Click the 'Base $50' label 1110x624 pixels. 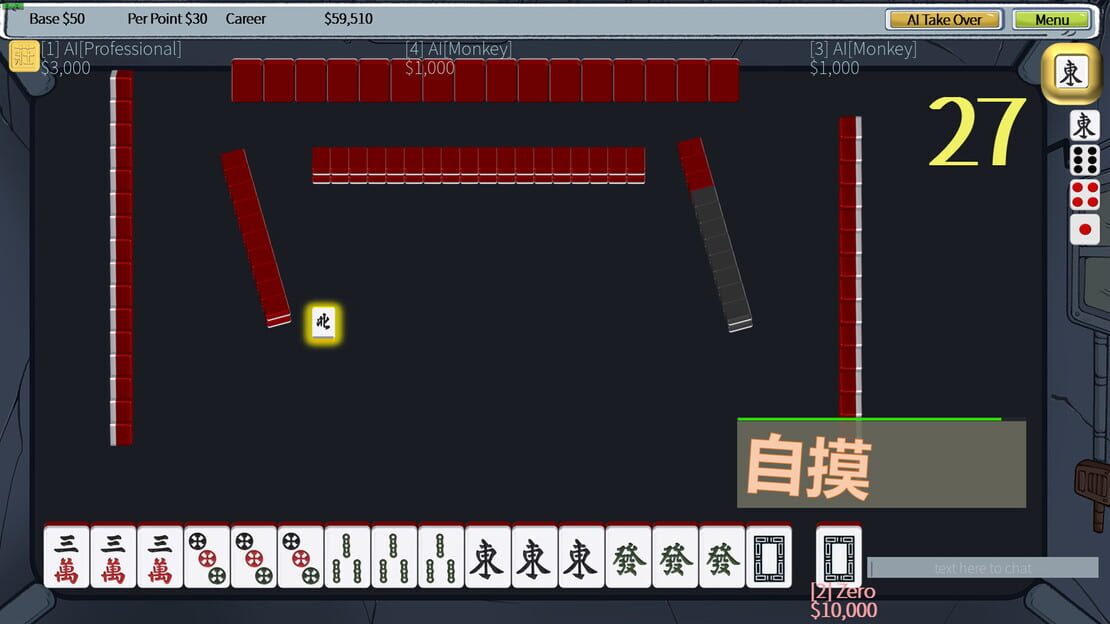[57, 19]
